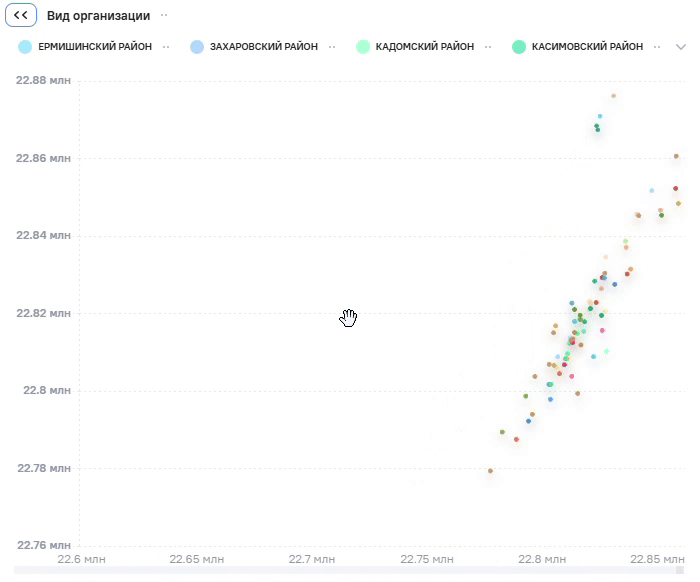This screenshot has width=700, height=582.
Task: Select the topmost orange scatter point
Action: point(613,96)
